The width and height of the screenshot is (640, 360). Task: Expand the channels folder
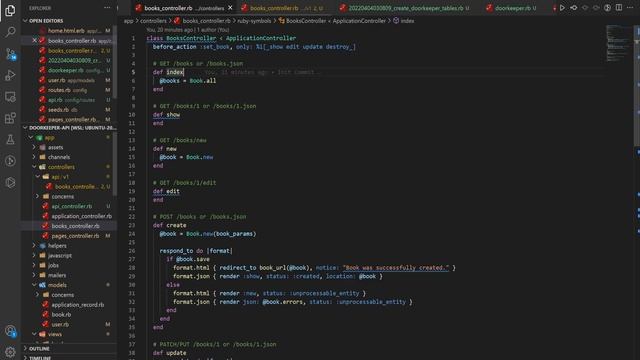click(34, 157)
